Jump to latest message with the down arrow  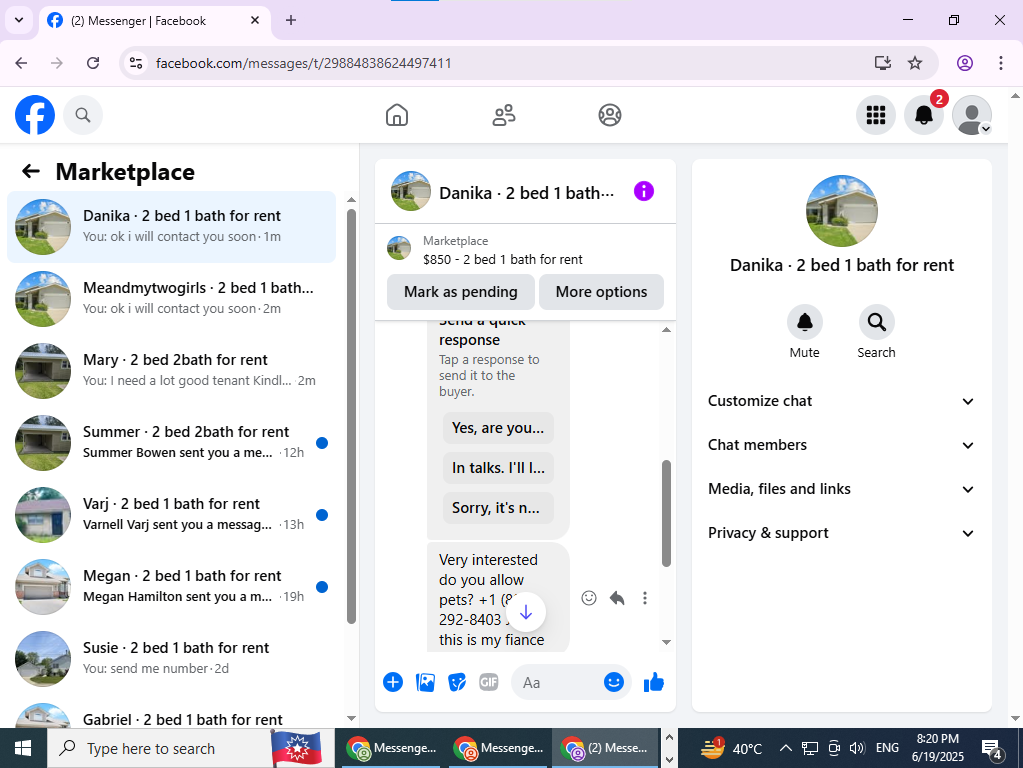[x=526, y=612]
